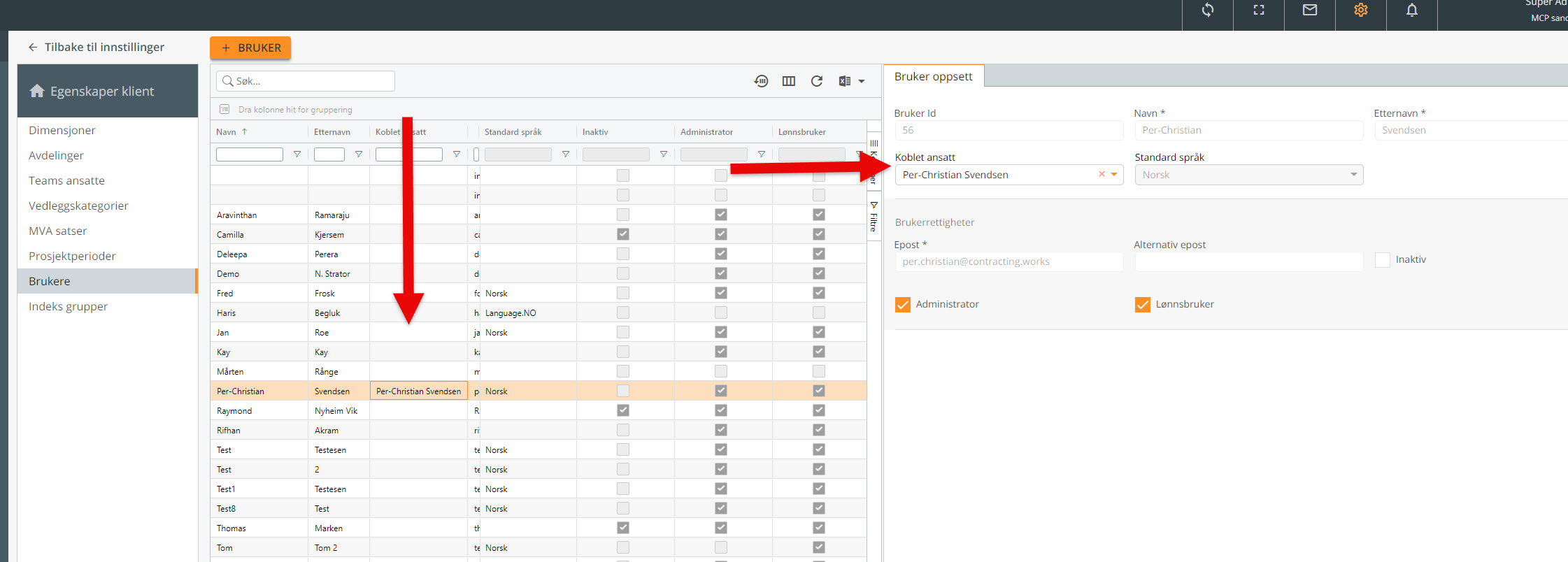Click the Navn filter input
1568x562 pixels.
click(250, 154)
